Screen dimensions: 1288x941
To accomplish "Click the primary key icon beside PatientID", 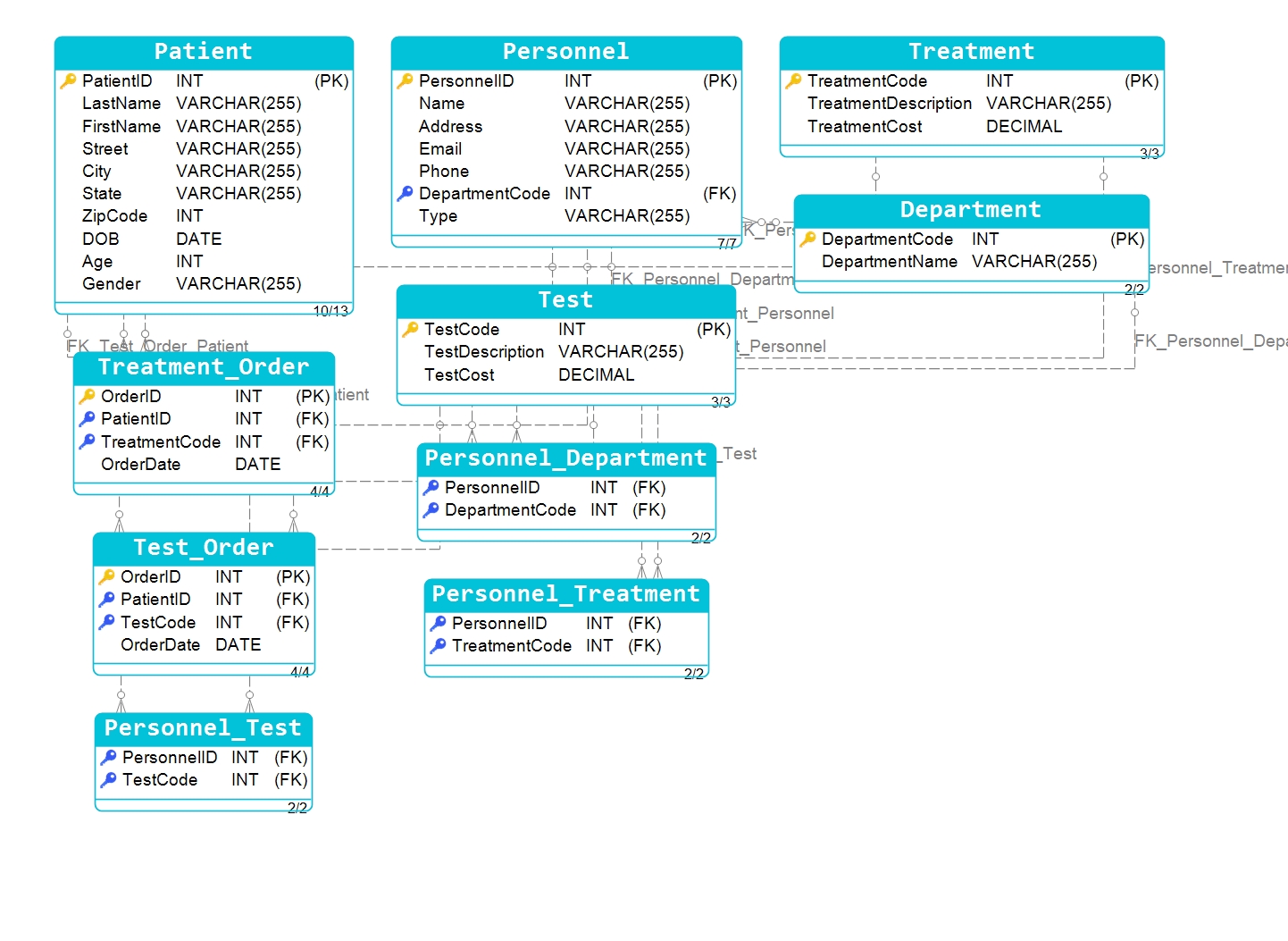I will [67, 80].
